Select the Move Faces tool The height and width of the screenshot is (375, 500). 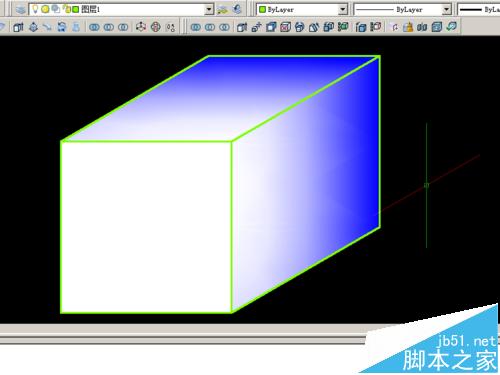[x=256, y=27]
